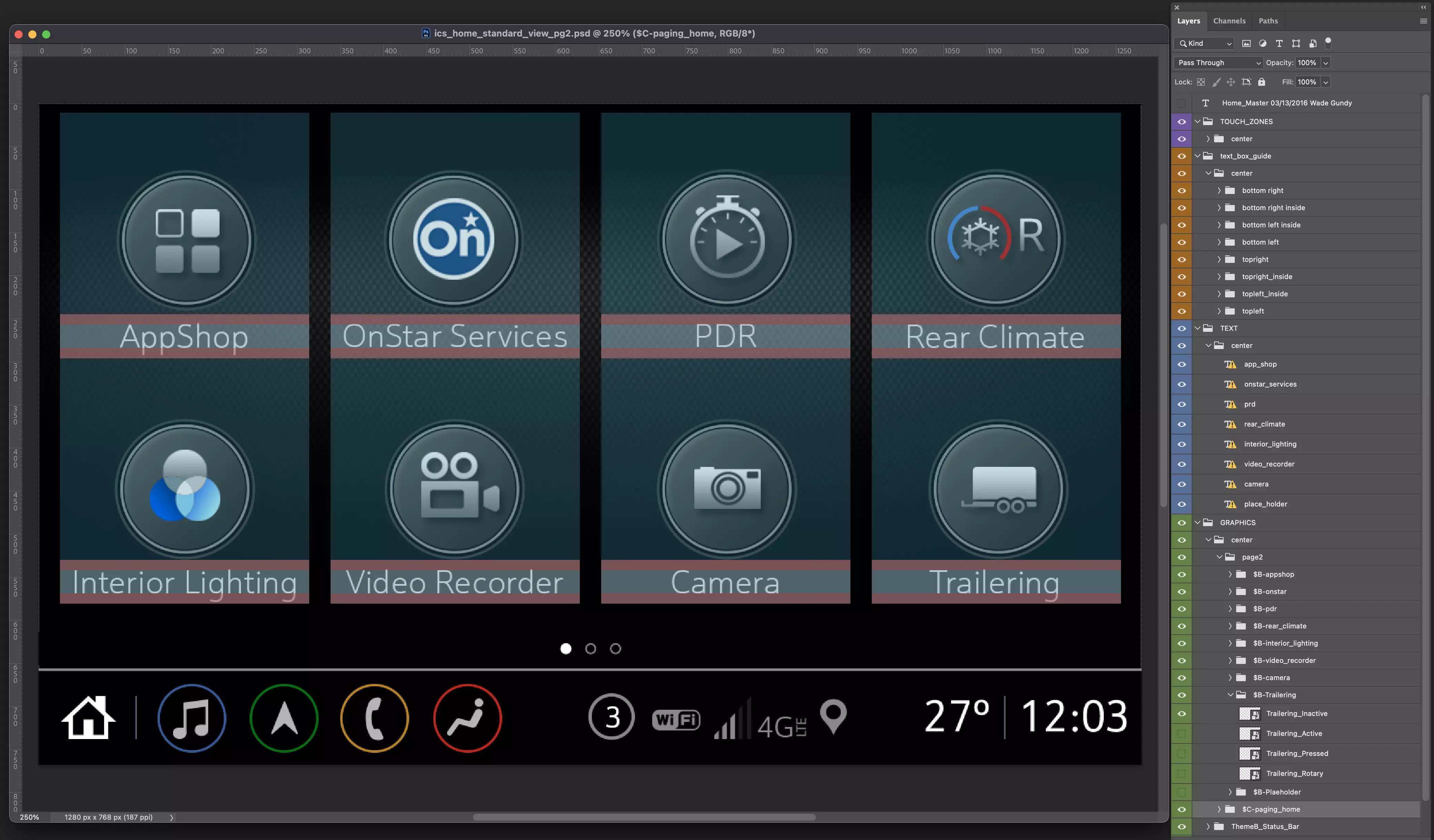Filter for shape layers icon
Image resolution: width=1434 pixels, height=840 pixels.
[x=1296, y=43]
